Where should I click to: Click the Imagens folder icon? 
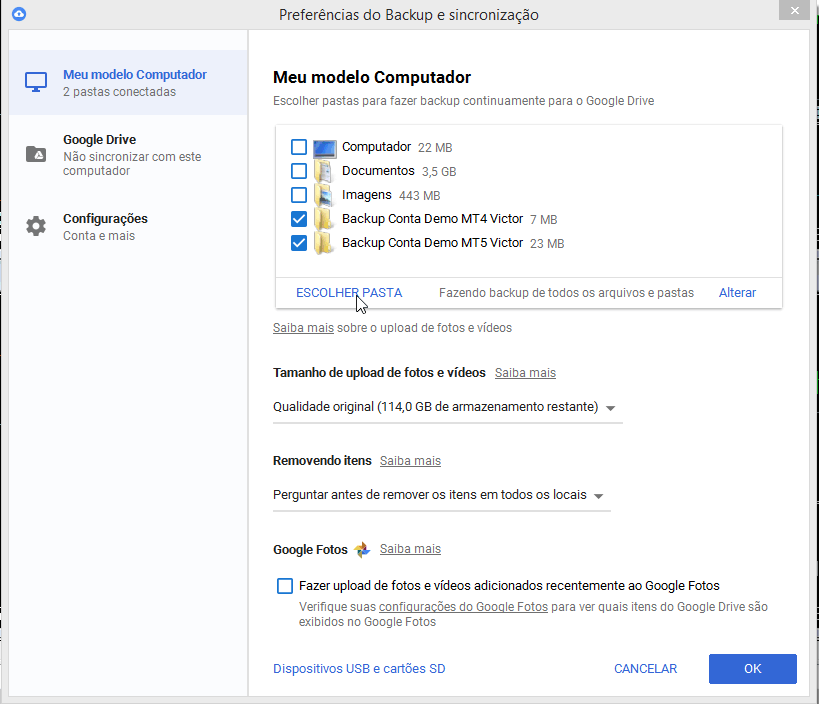tap(324, 195)
